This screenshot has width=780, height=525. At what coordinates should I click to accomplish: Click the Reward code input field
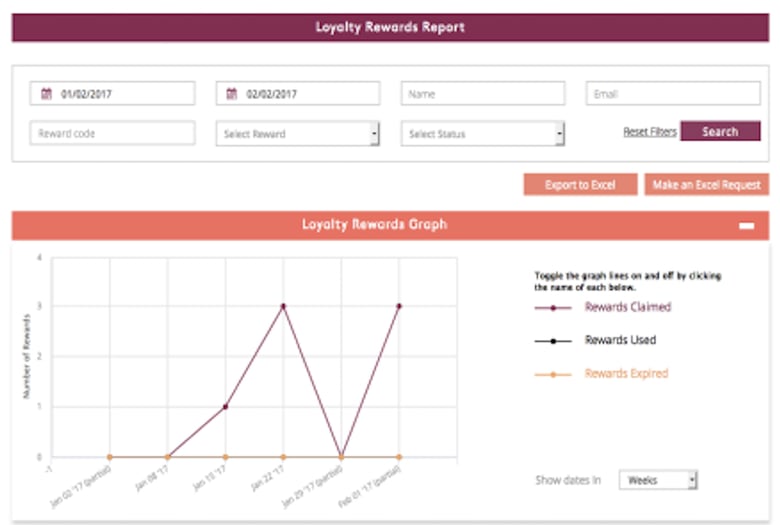(x=112, y=134)
